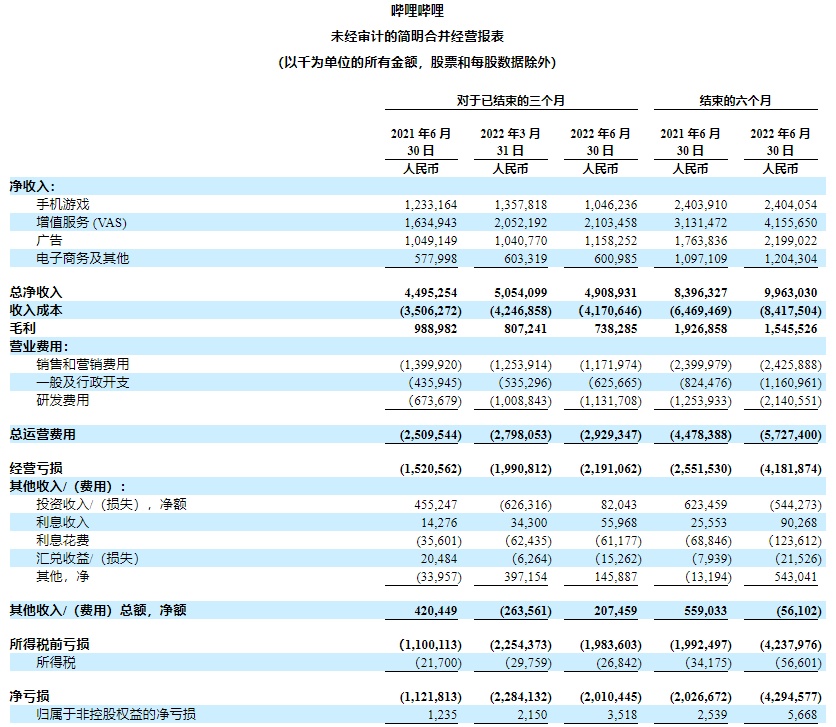Click the row label 总净收入
This screenshot has height=727, width=836.
coord(36,292)
